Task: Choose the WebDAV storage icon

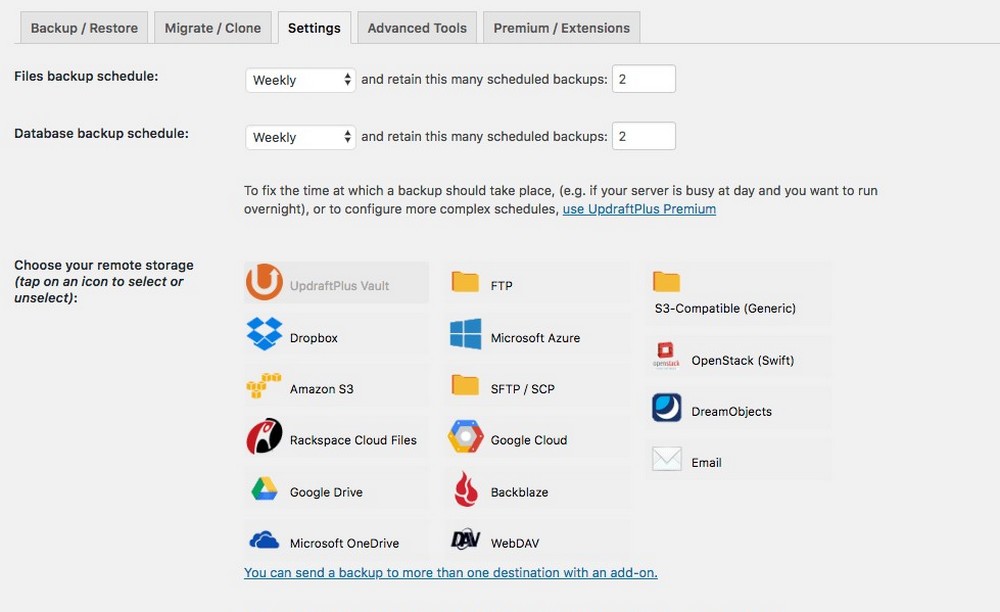Action: (x=466, y=540)
